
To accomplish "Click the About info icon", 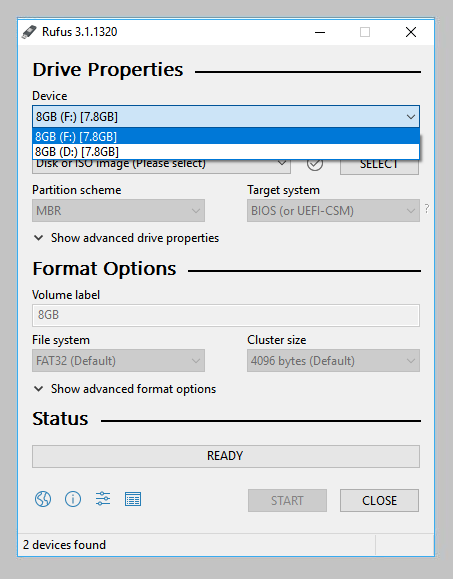I will [73, 500].
